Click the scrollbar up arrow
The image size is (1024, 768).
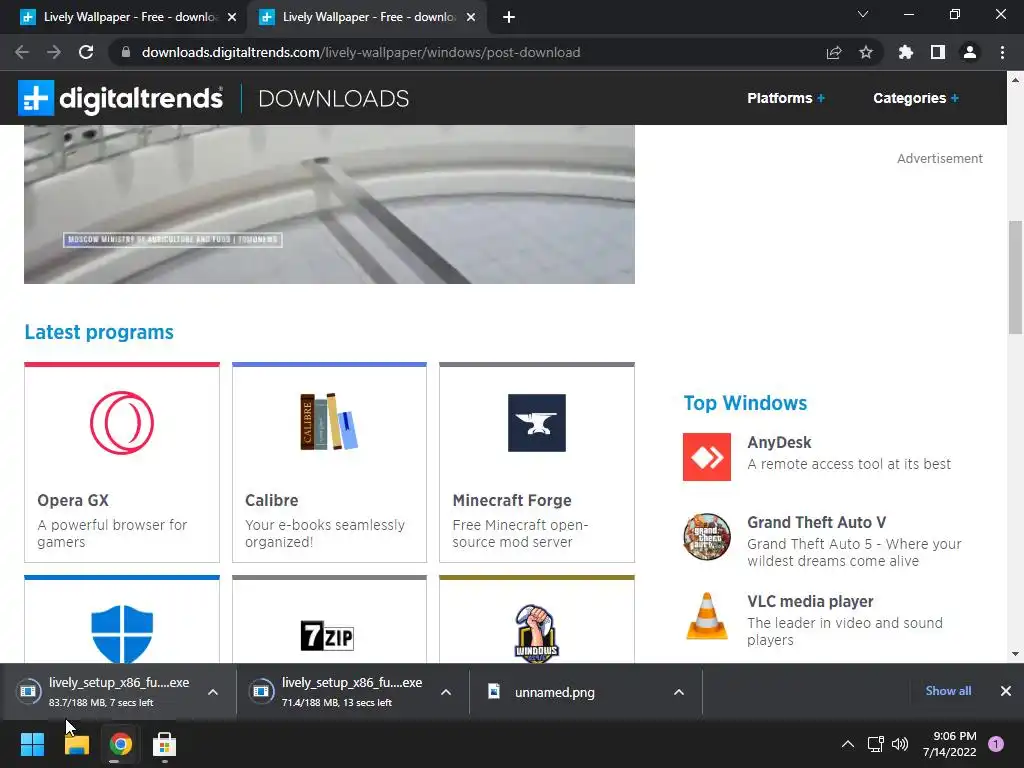[x=1015, y=80]
